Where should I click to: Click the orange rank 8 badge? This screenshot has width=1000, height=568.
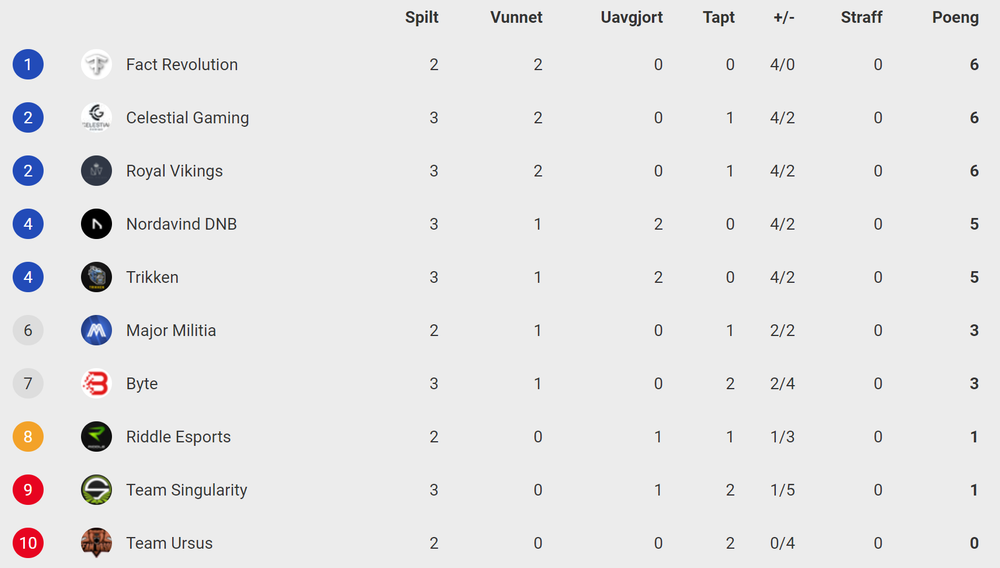click(x=28, y=437)
